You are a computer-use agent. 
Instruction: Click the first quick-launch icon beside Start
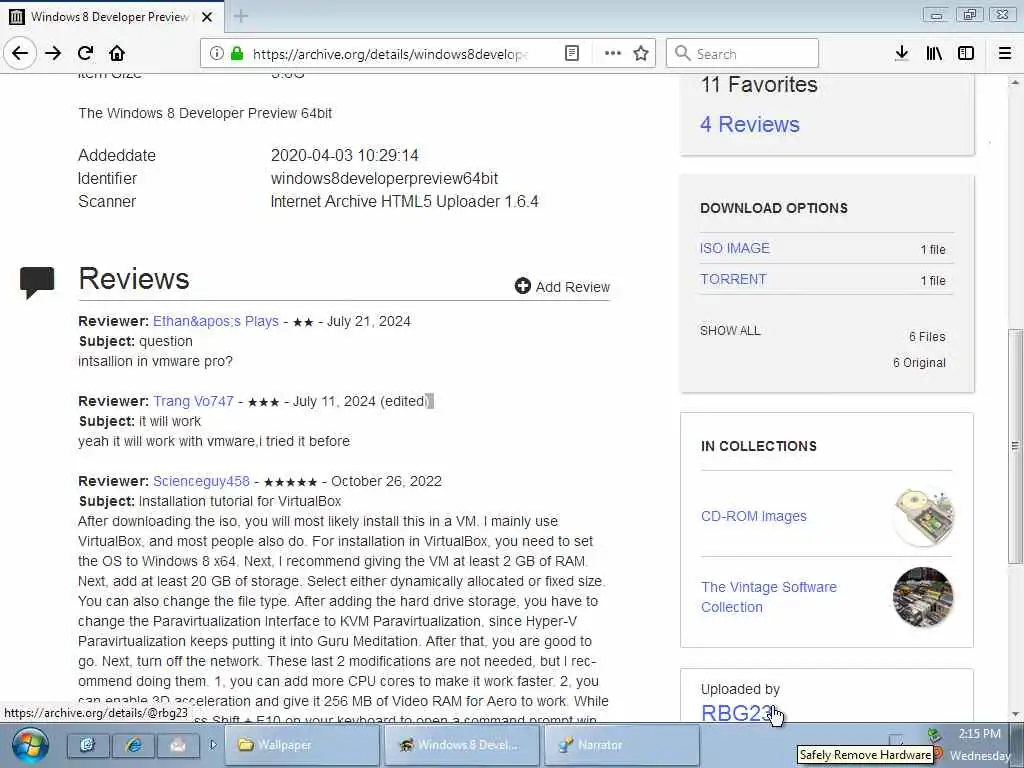click(x=89, y=745)
